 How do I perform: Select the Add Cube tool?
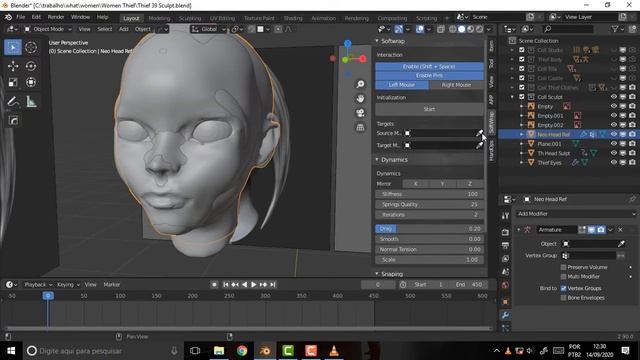(x=13, y=120)
